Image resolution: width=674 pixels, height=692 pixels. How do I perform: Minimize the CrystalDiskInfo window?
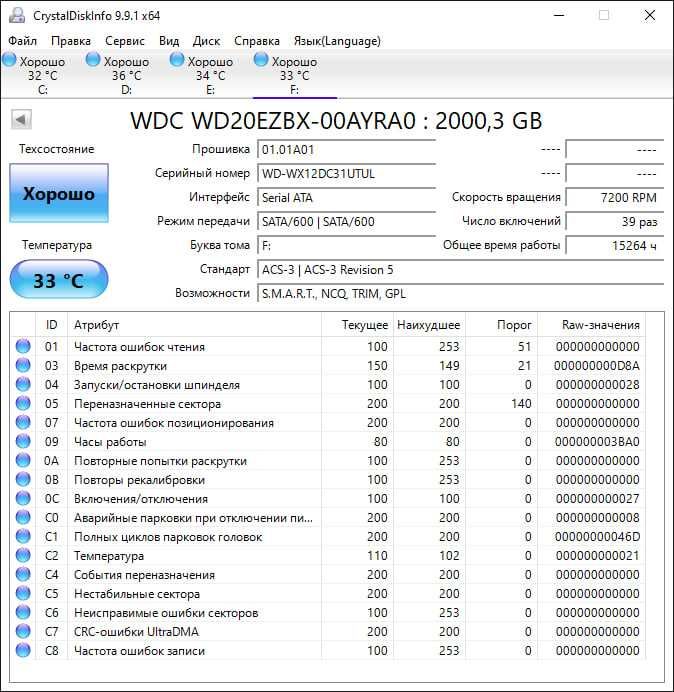tap(559, 15)
